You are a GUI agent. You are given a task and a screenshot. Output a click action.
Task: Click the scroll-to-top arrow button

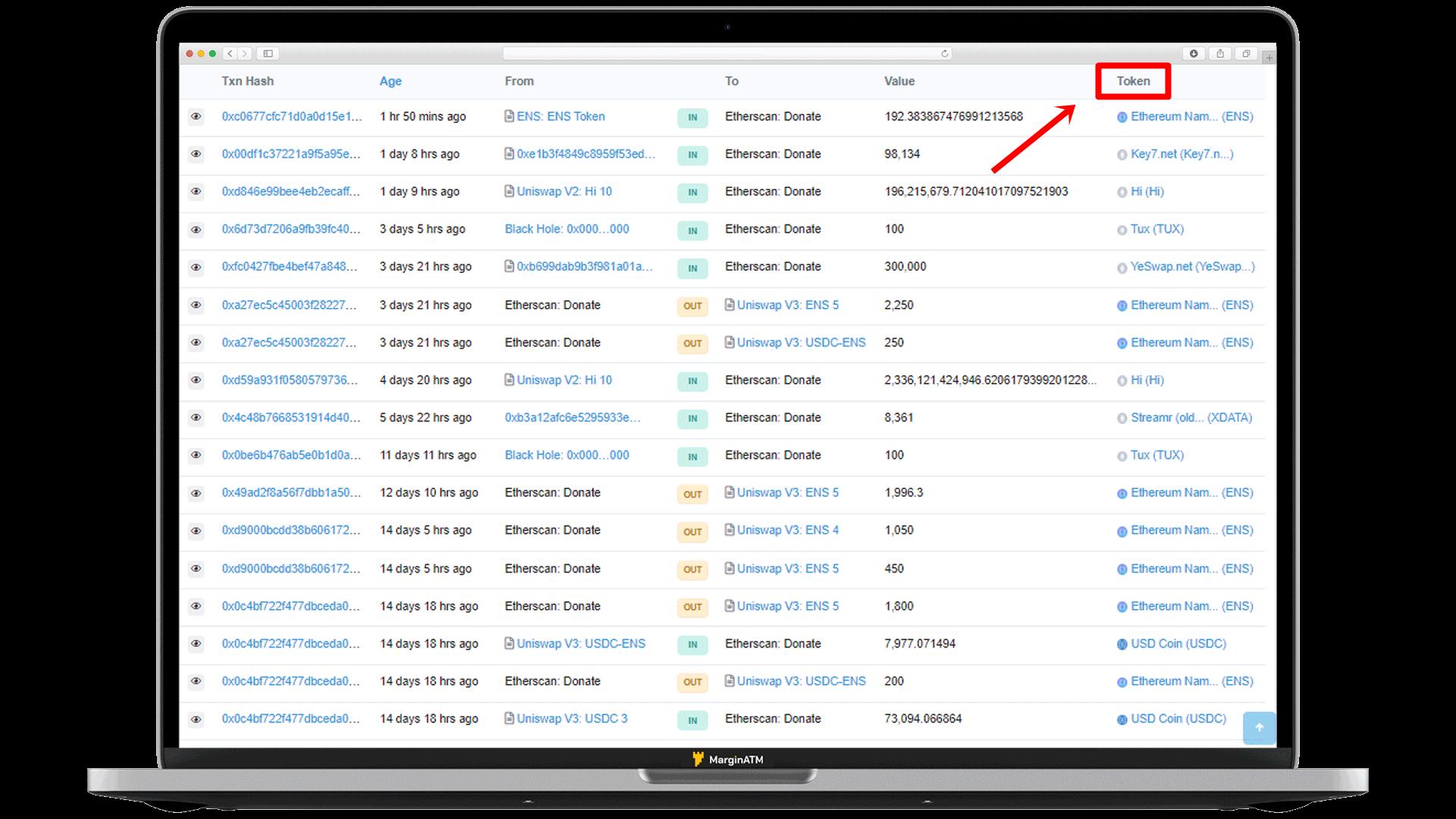click(x=1260, y=728)
